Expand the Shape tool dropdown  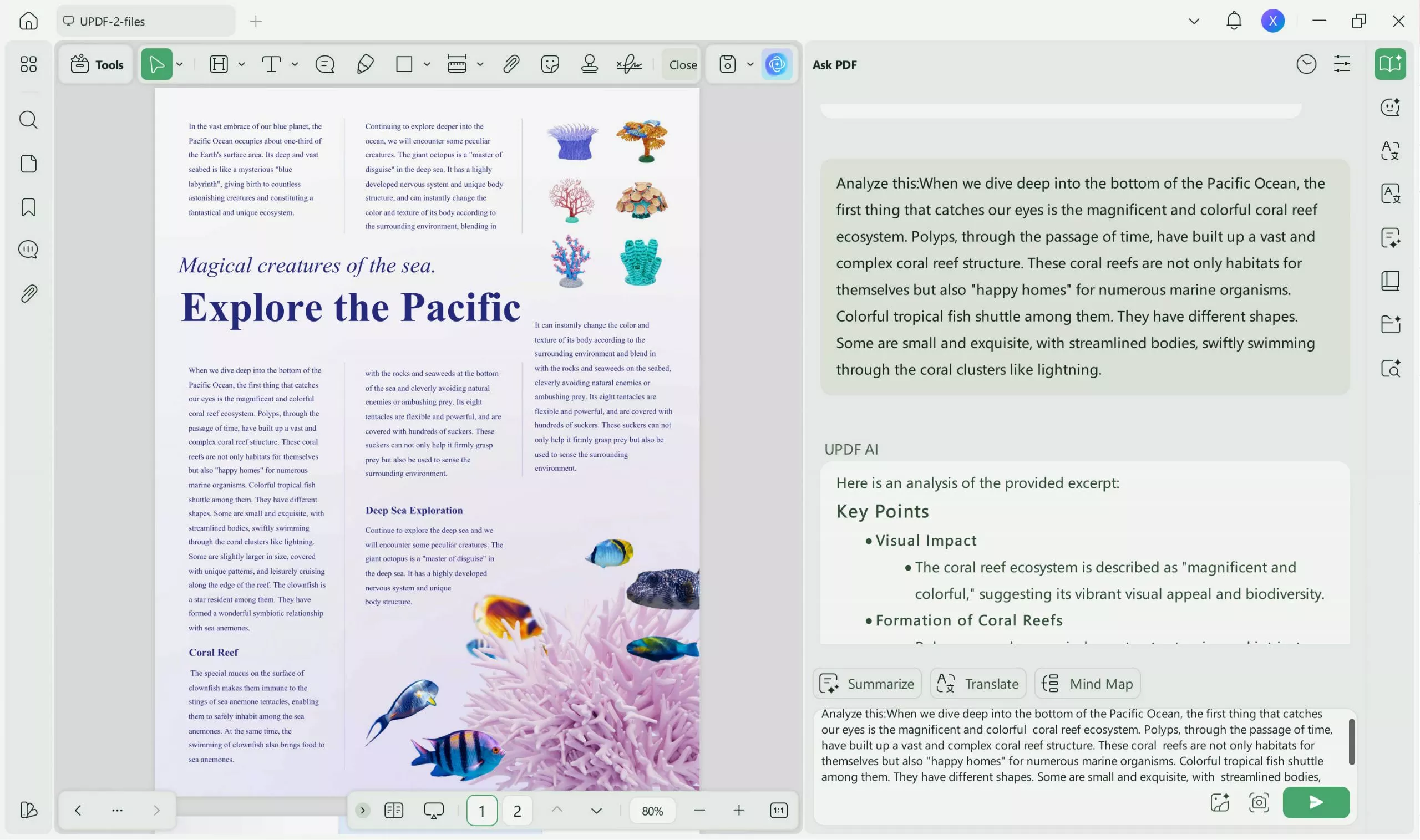click(427, 64)
